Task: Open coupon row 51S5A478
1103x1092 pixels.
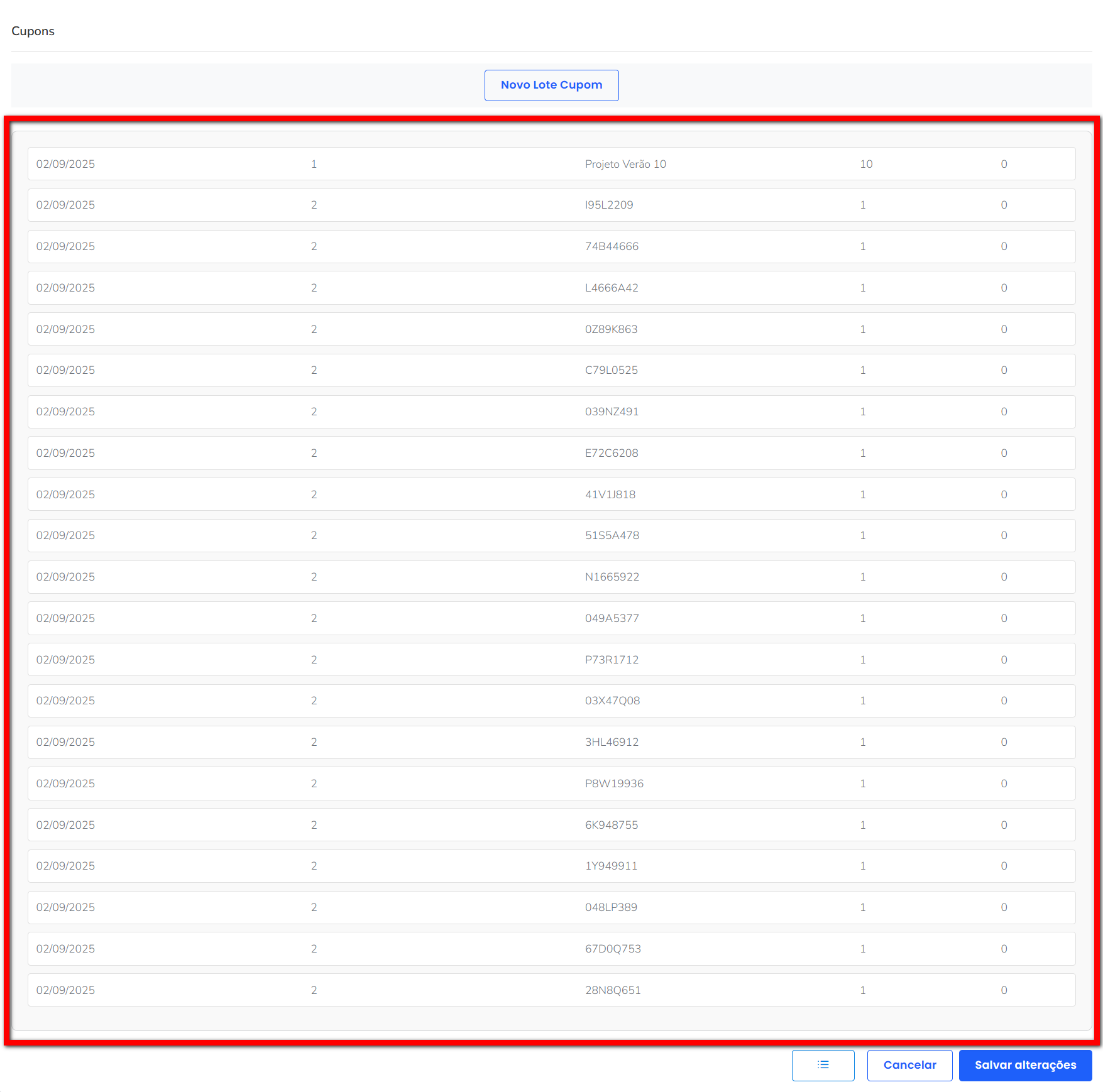Action: click(612, 535)
